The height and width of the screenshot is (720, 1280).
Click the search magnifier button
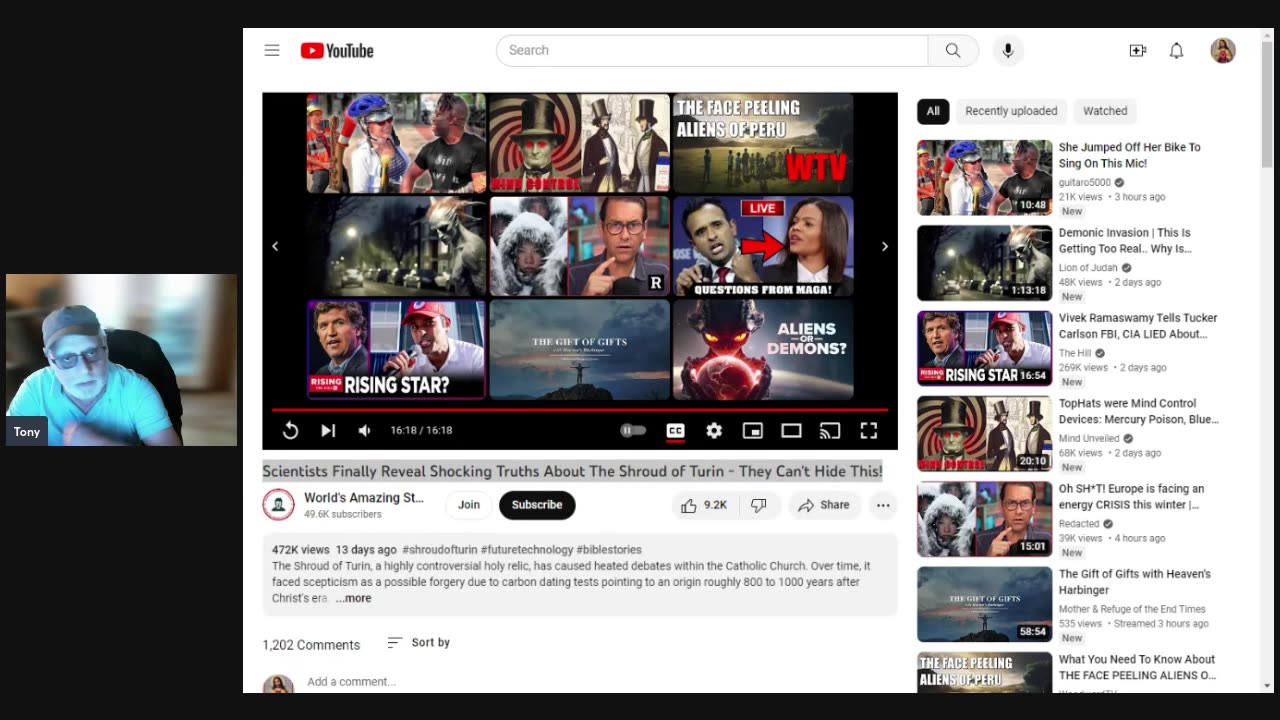953,50
